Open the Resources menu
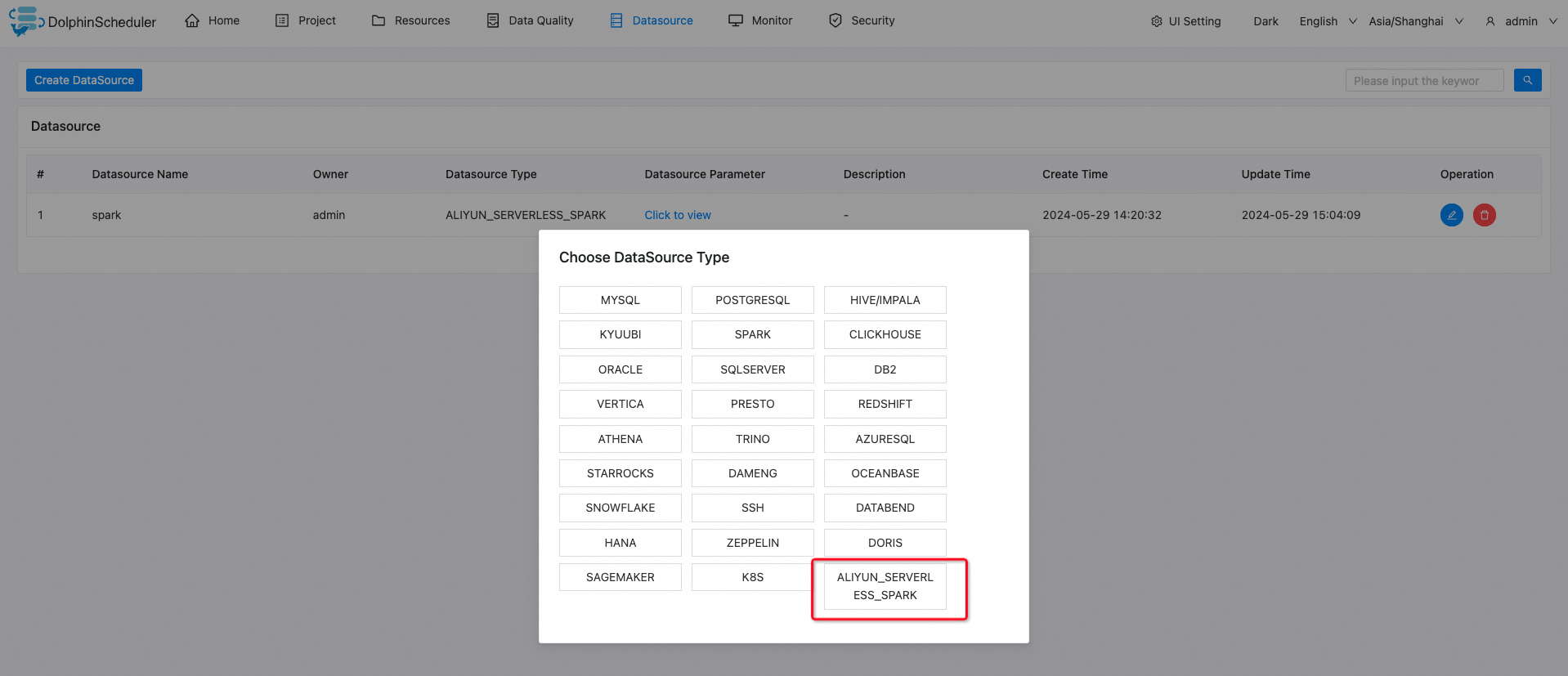The image size is (1568, 676). tap(410, 20)
